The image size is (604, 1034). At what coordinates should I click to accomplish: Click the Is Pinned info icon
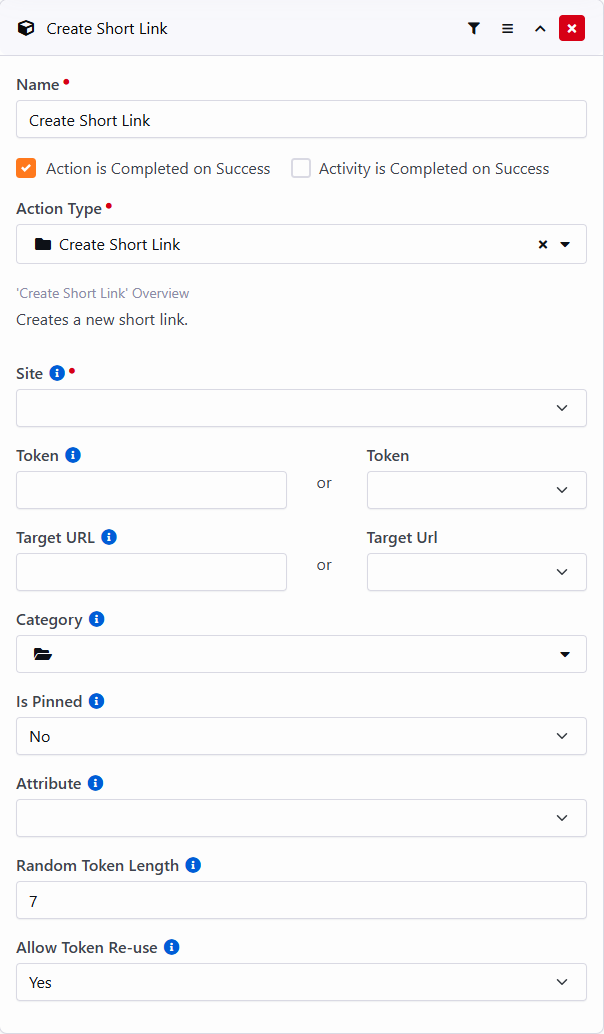coord(97,701)
